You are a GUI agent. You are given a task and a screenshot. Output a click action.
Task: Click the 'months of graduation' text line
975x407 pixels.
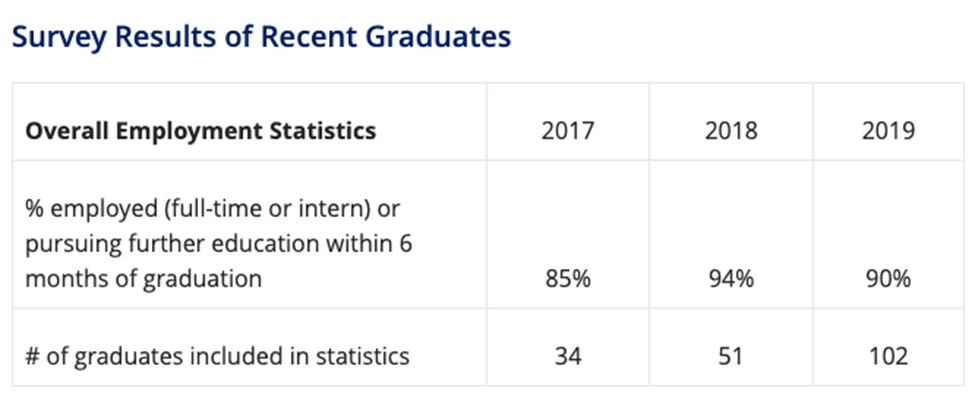click(x=143, y=278)
